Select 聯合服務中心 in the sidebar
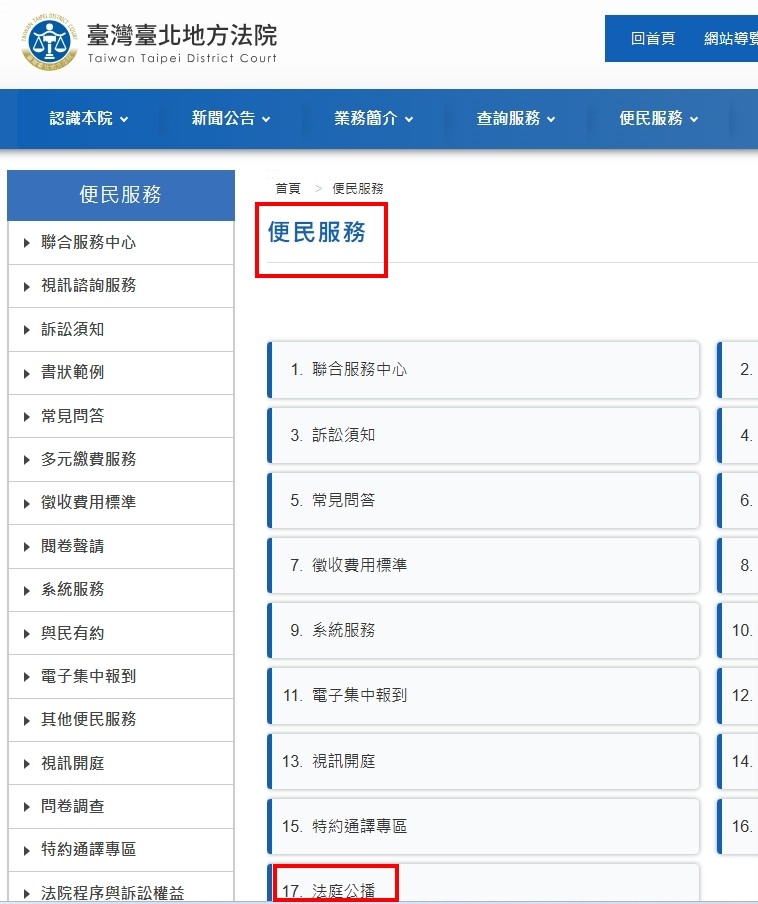 pos(88,242)
